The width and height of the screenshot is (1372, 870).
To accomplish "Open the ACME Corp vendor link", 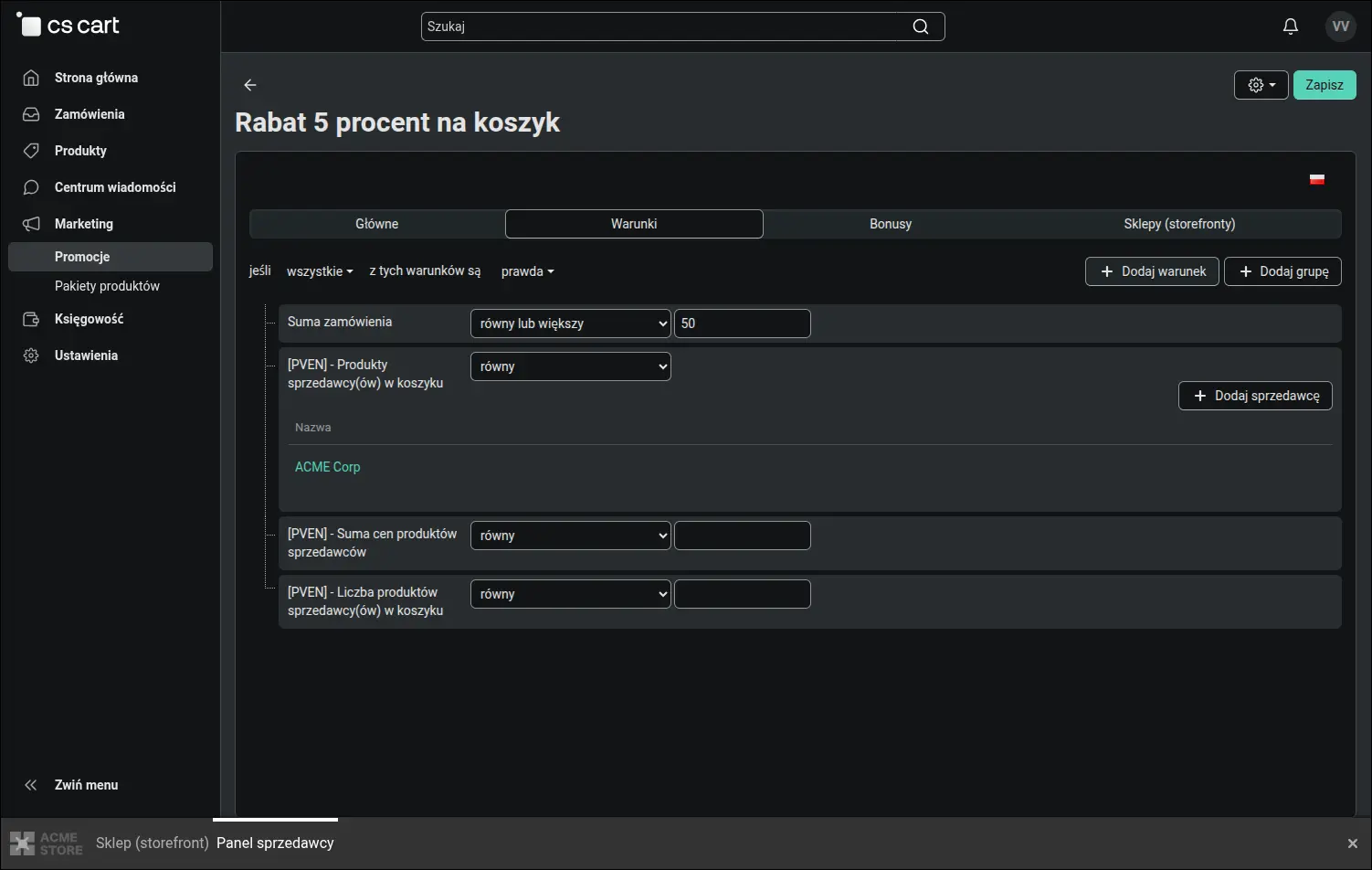I will [x=328, y=467].
